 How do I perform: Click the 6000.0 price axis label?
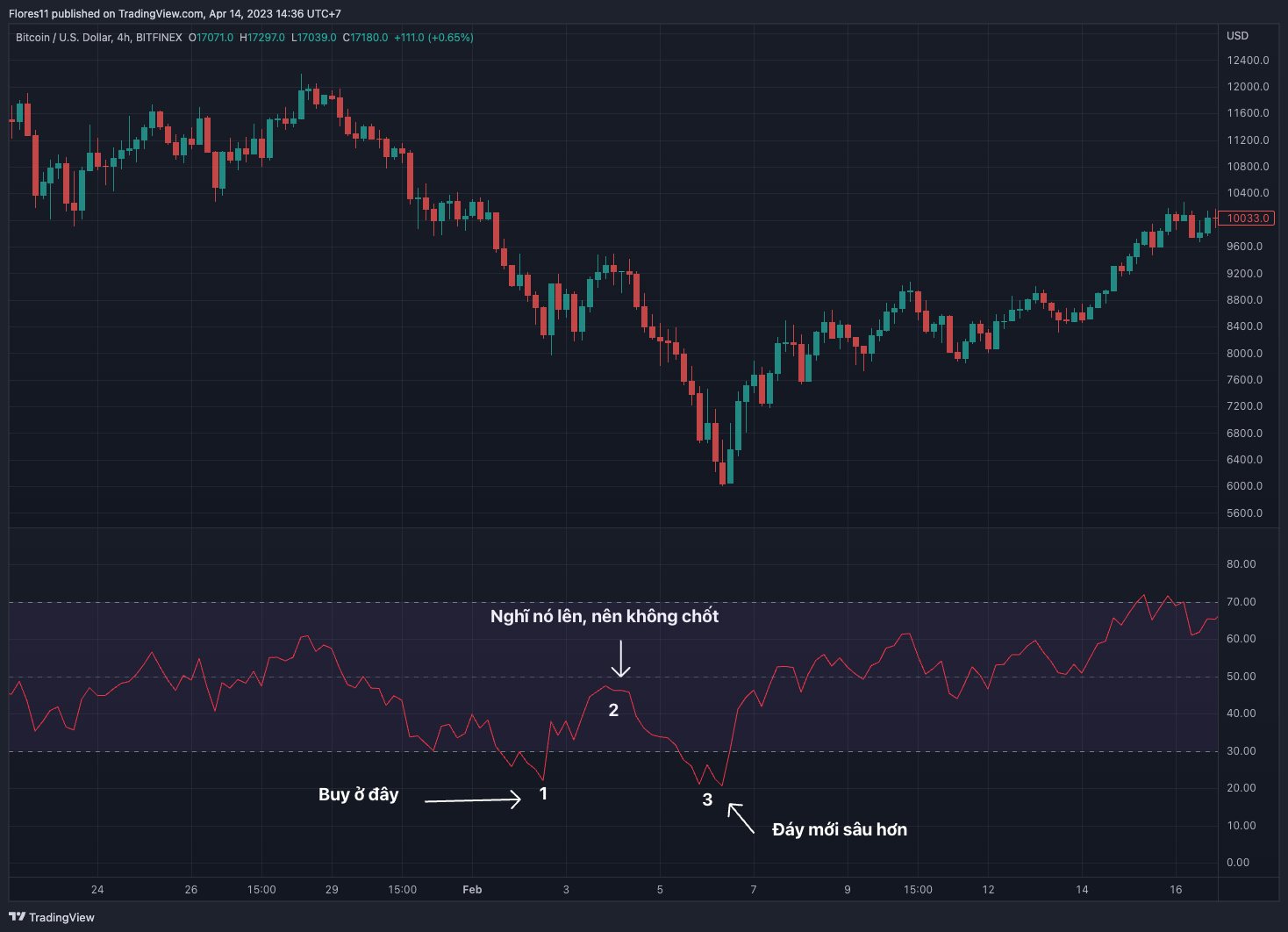coord(1245,486)
